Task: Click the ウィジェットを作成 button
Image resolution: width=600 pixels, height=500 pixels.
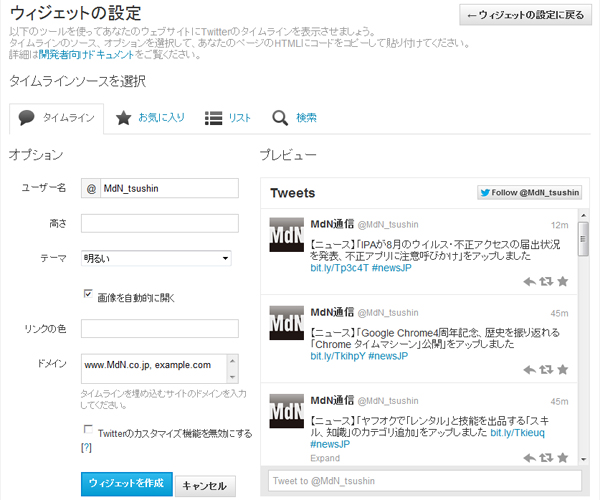Action: [126, 484]
